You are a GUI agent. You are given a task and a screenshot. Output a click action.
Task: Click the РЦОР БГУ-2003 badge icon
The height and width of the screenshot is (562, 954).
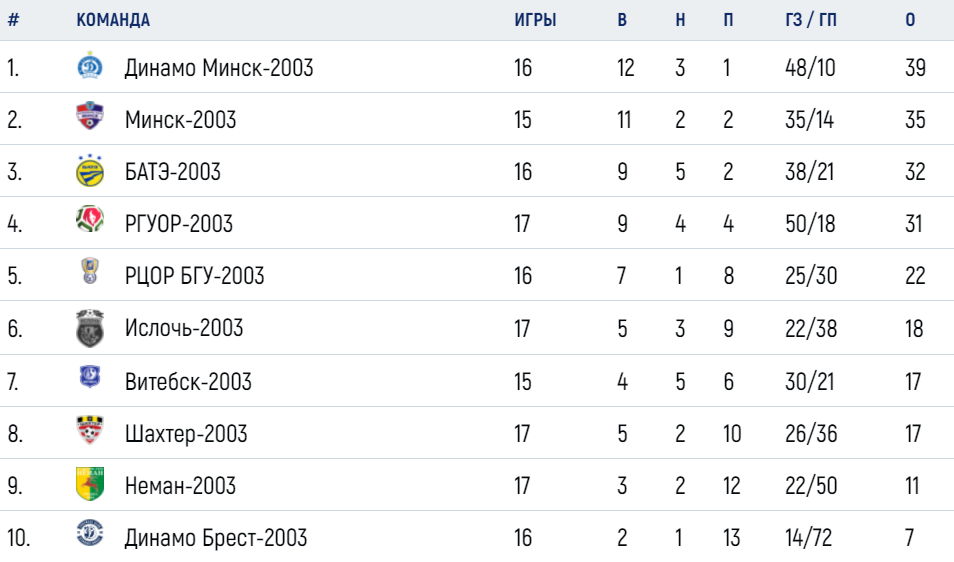90,271
